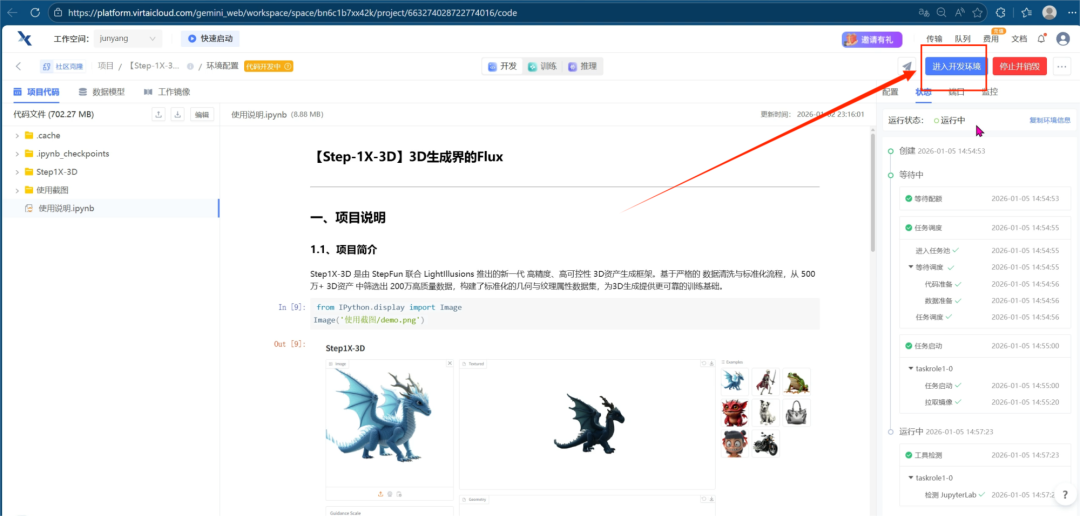This screenshot has height=516, width=1080.
Task: Collapse taskrole1-0 under 工具检测
Action: click(x=911, y=477)
